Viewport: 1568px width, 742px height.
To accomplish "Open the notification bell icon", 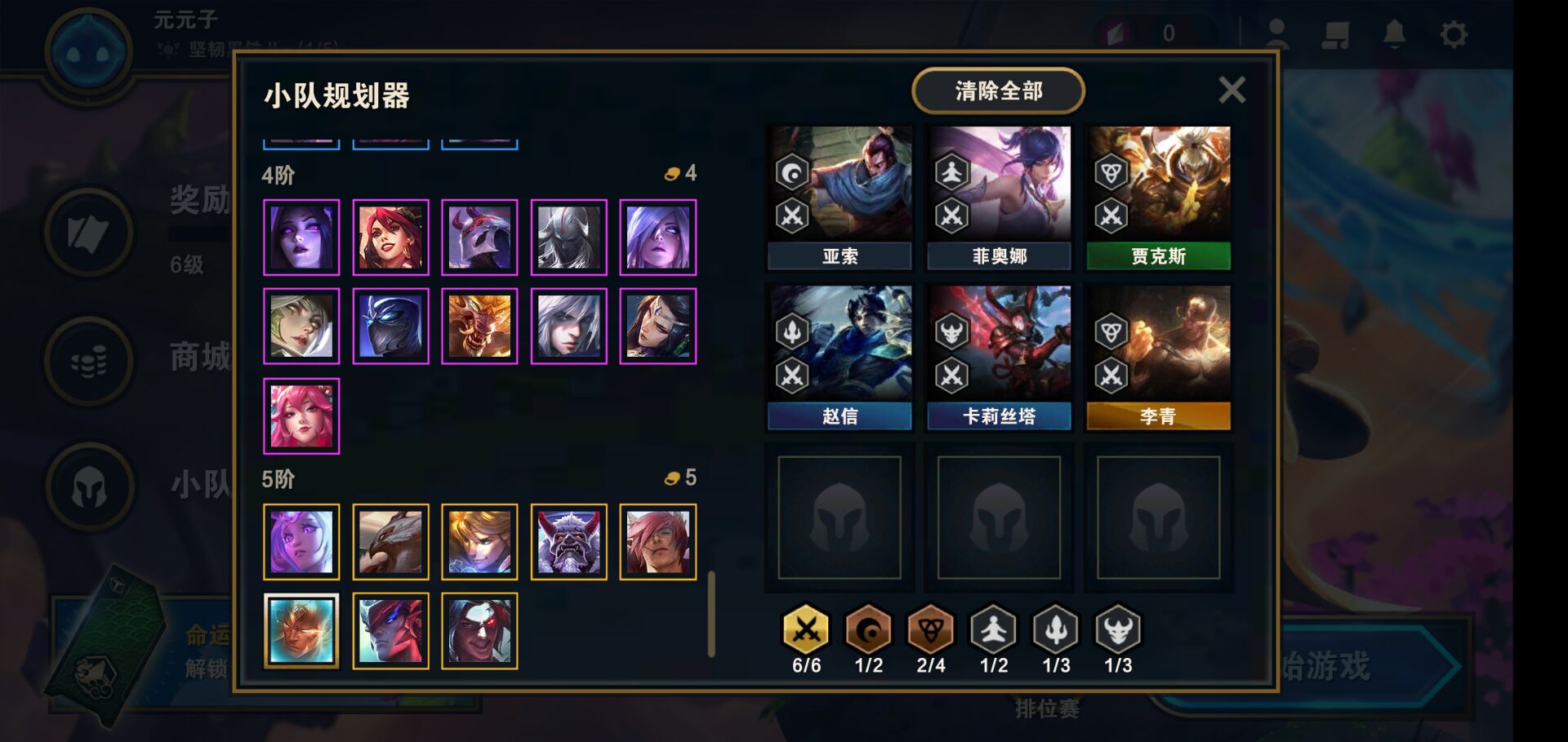I will [1394, 34].
